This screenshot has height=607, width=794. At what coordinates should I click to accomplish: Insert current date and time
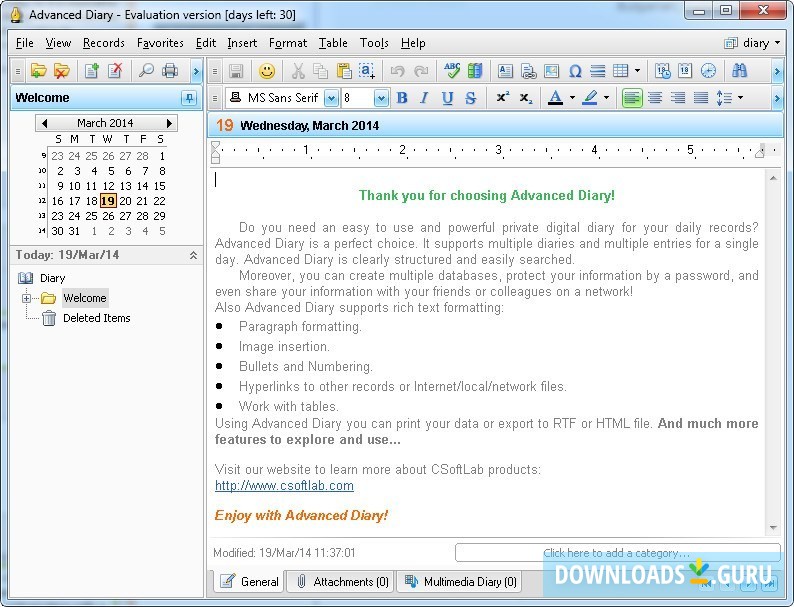pyautogui.click(x=662, y=71)
